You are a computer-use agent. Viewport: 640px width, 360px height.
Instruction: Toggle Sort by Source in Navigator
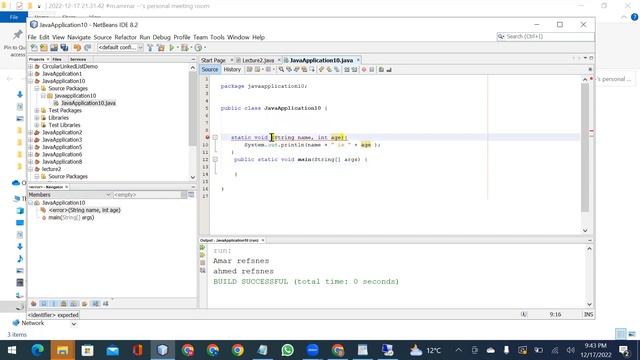[106, 304]
